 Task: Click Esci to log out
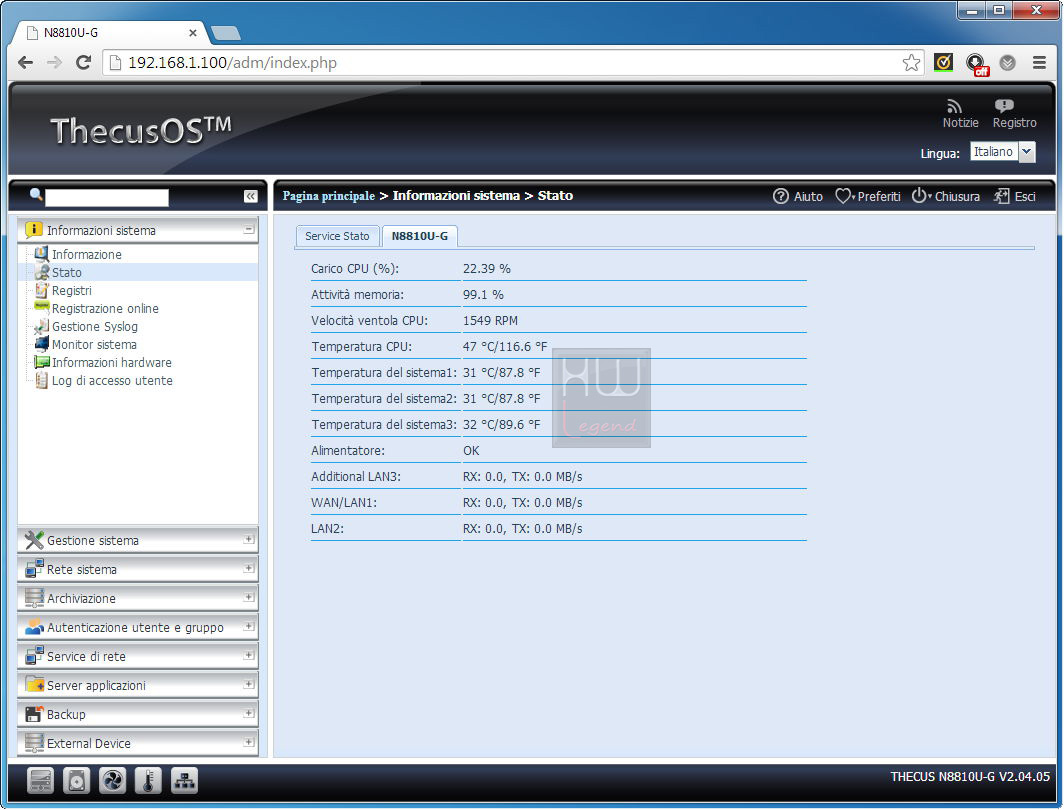[x=1015, y=196]
